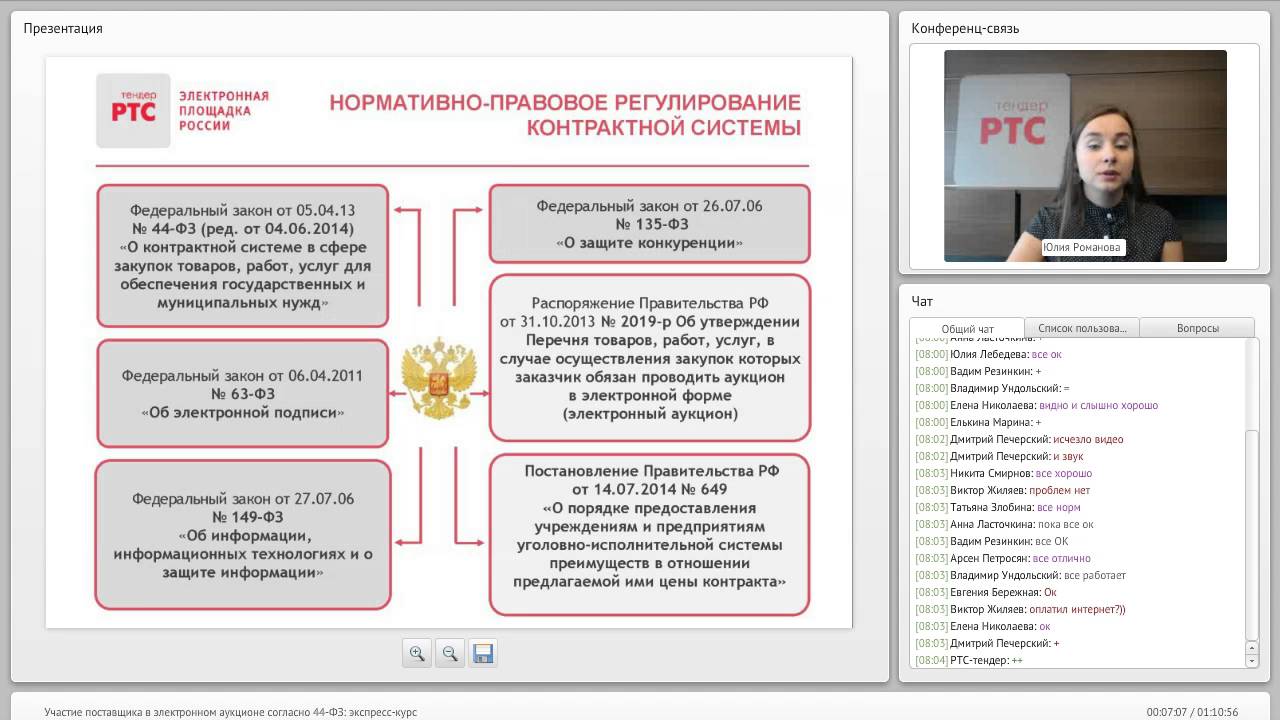The width and height of the screenshot is (1280, 720).
Task: Select the 2019-р Распоряжение Правительства box
Action: click(x=649, y=358)
